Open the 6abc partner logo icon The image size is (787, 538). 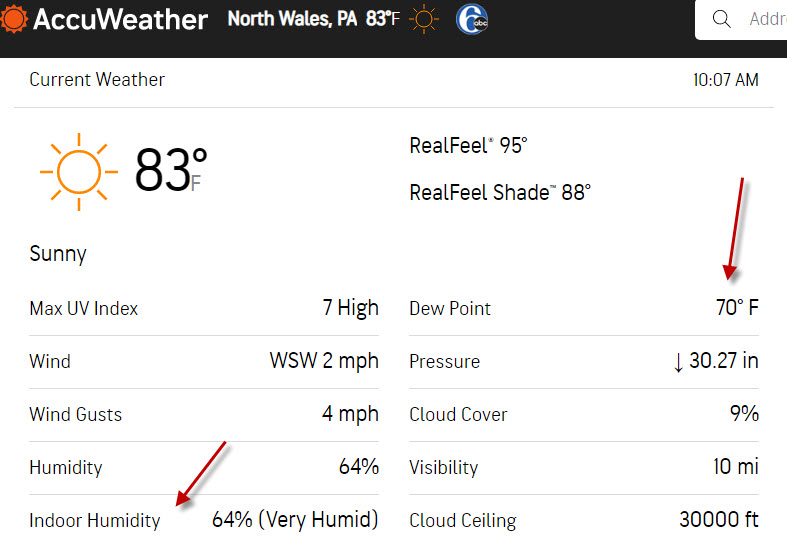coord(472,20)
